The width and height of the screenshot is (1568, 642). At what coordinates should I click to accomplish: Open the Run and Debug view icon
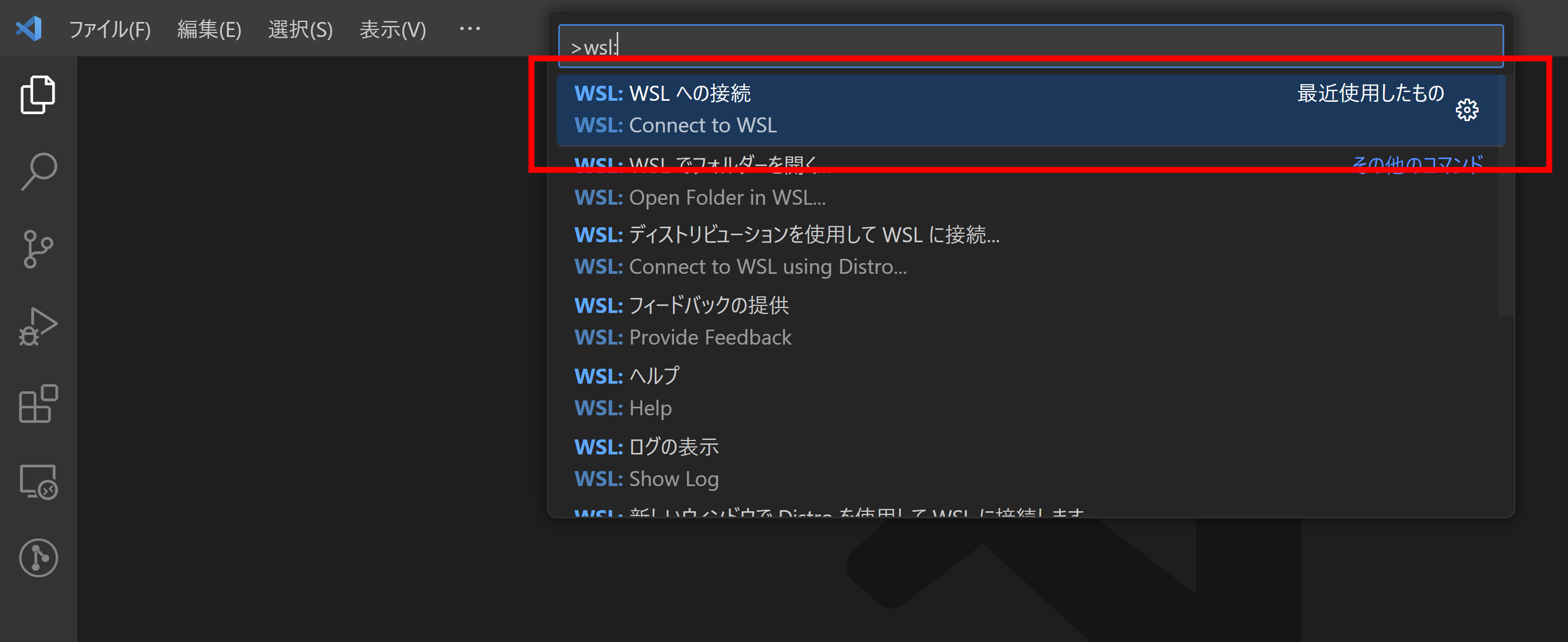point(38,326)
